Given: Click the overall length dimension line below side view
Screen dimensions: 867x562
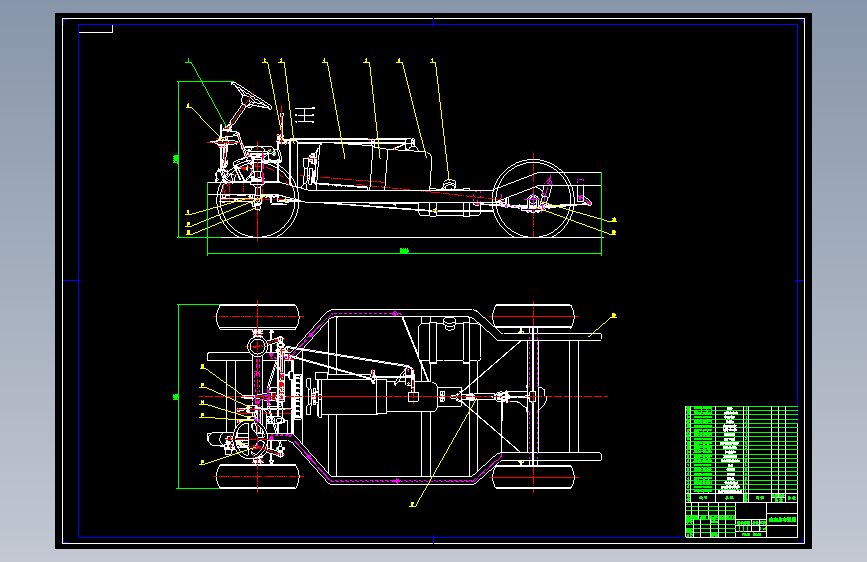Looking at the screenshot, I should [404, 254].
